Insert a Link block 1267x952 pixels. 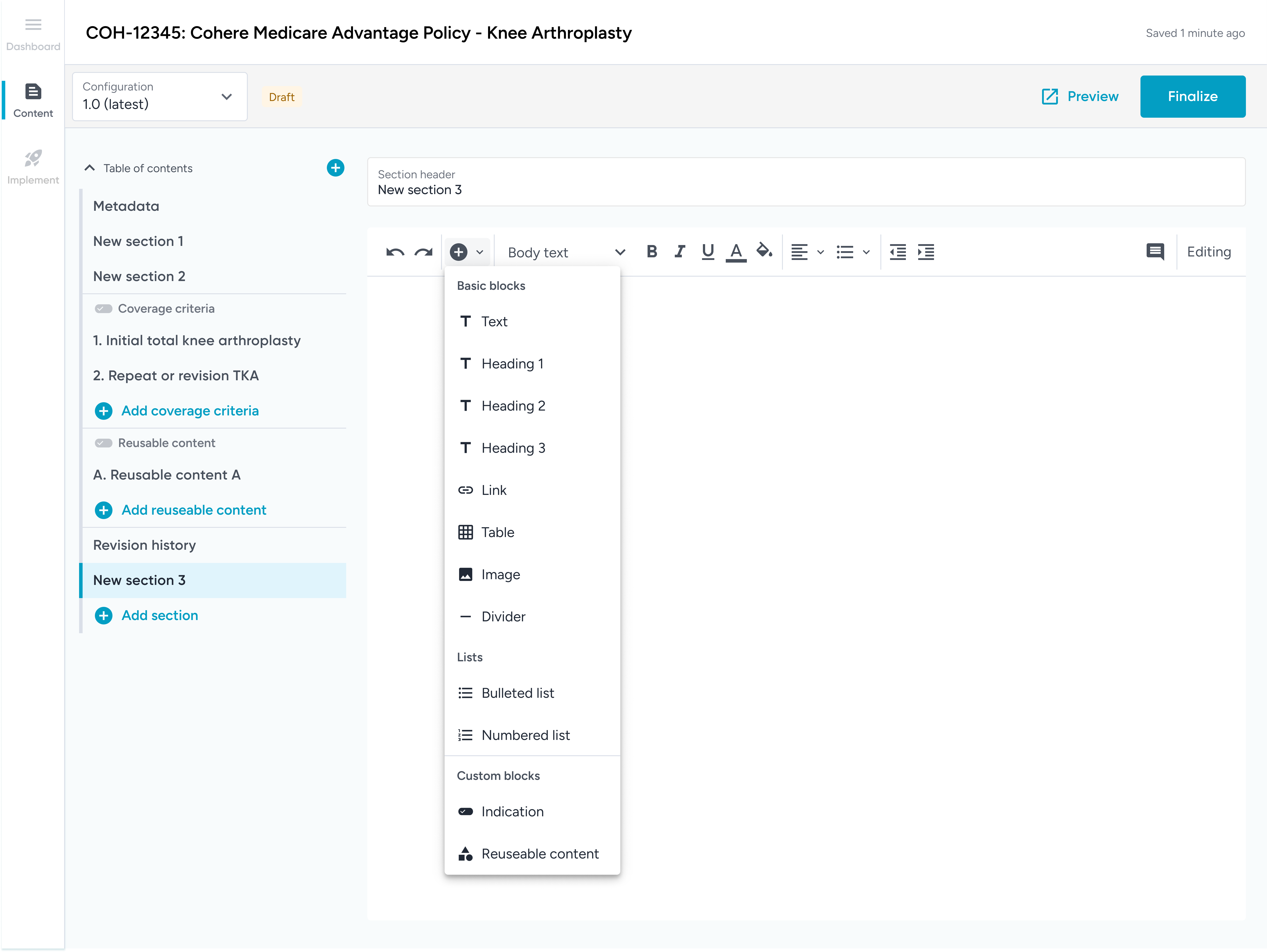[532, 490]
